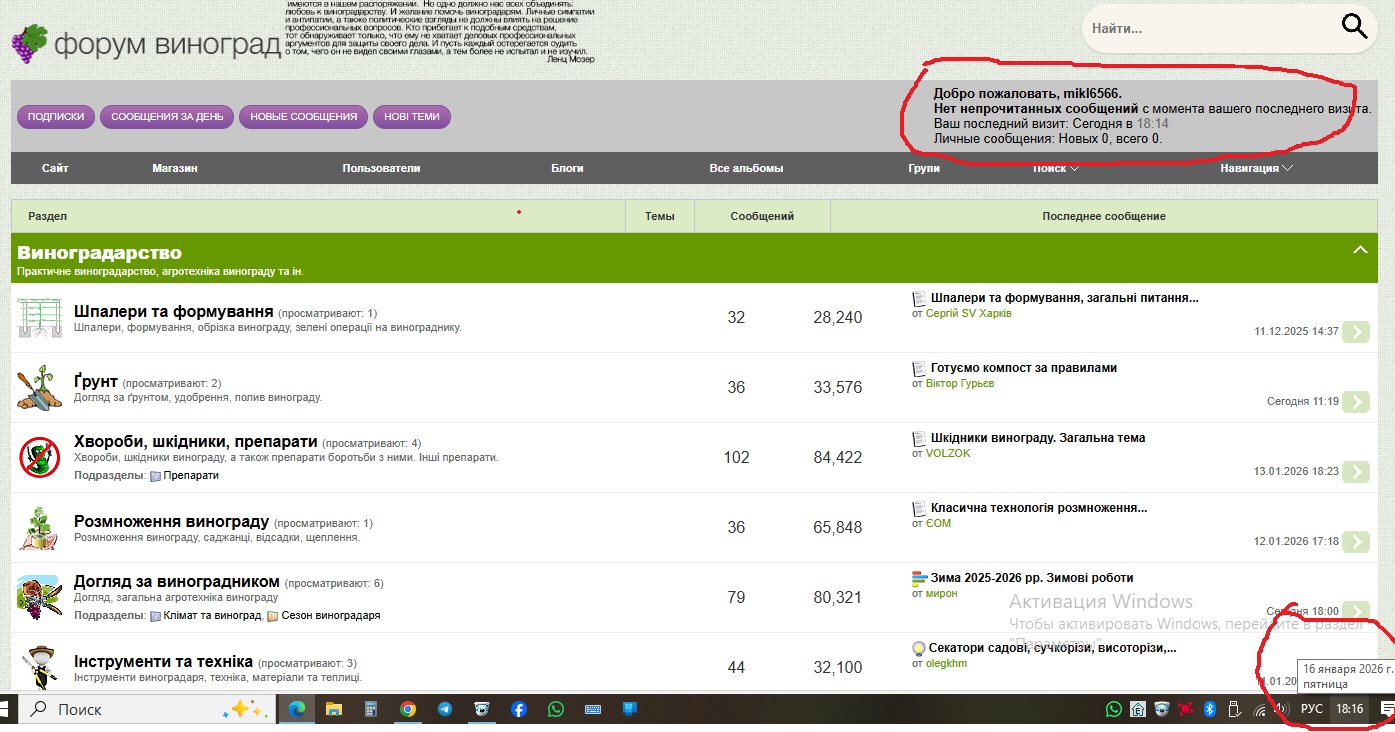Click the Хвороби, шкідники, препарати forum icon
The height and width of the screenshot is (732, 1395).
pyautogui.click(x=40, y=458)
